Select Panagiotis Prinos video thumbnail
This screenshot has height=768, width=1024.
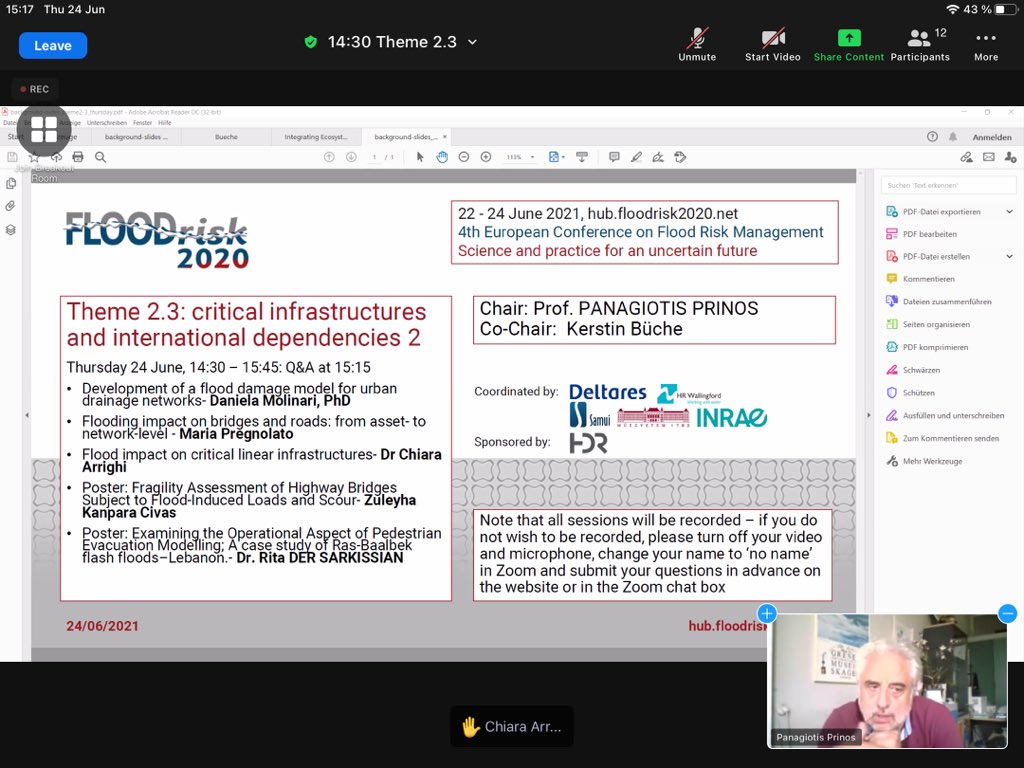[x=887, y=680]
